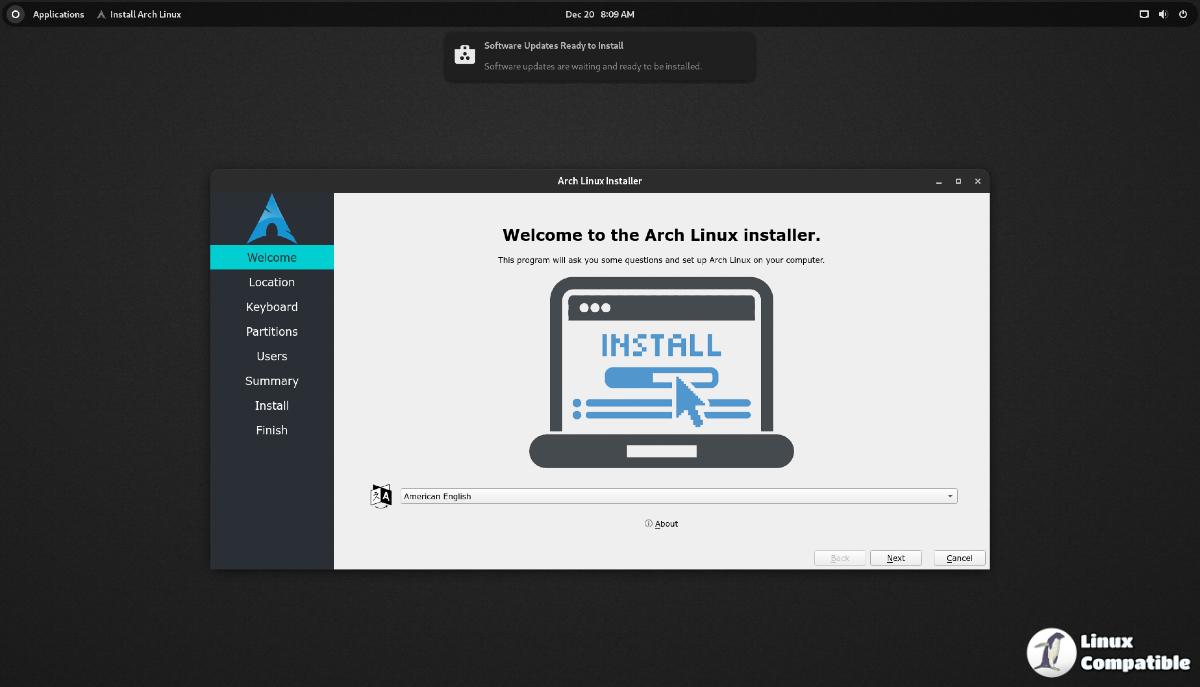
Task: Select the Location step in the sidebar
Action: click(272, 282)
